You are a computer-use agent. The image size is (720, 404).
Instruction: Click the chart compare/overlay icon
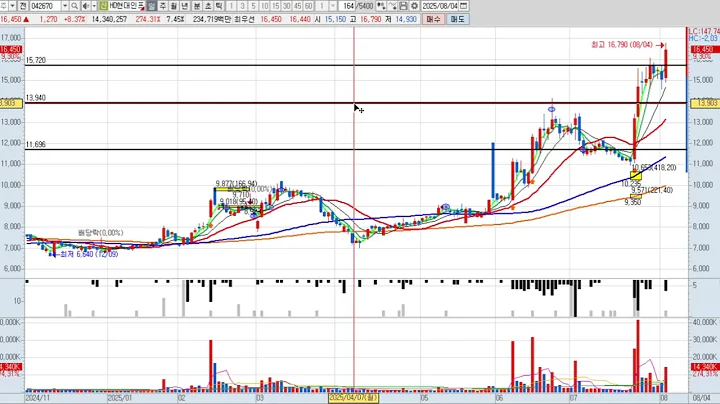[x=381, y=6]
